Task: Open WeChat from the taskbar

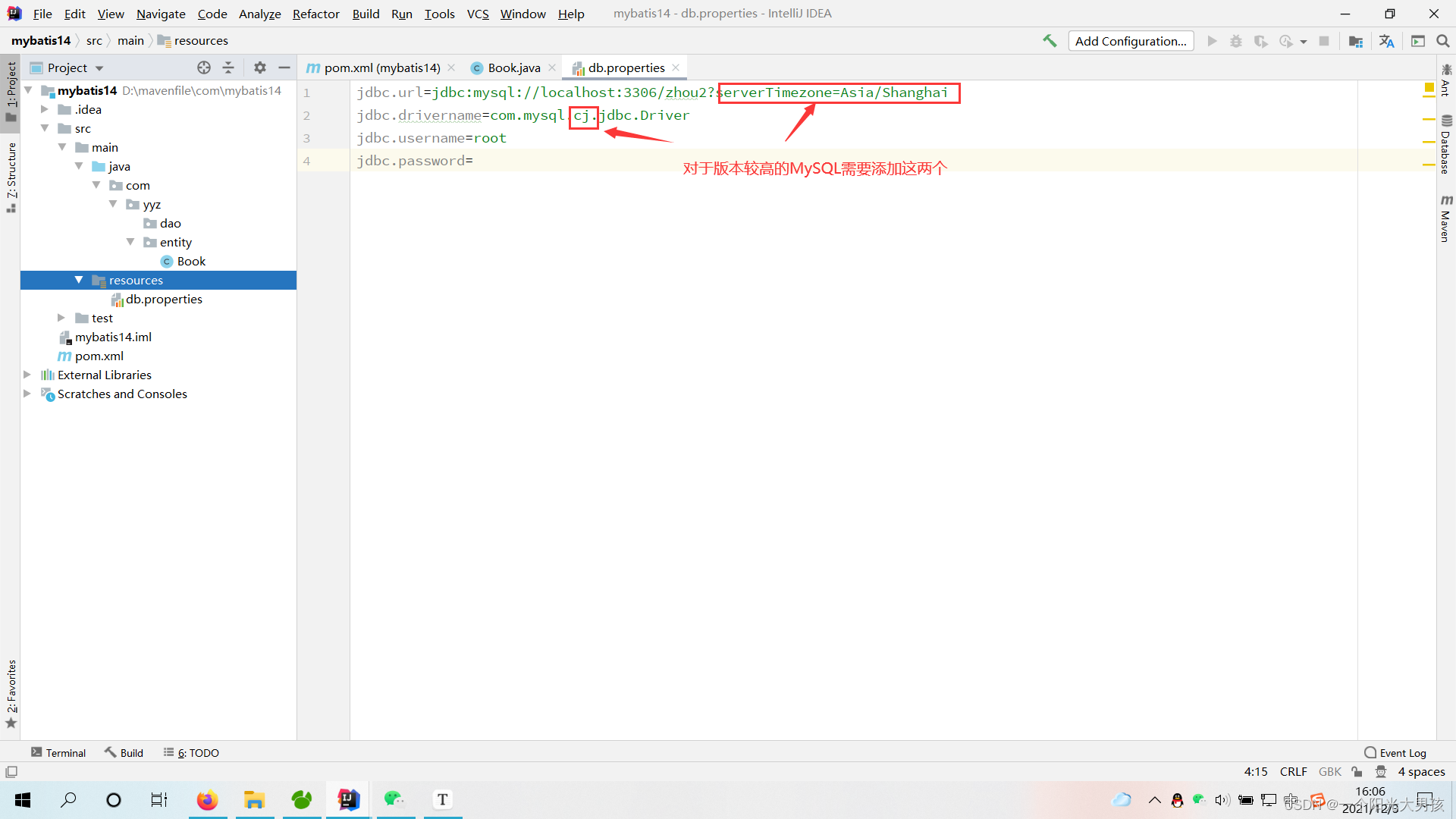Action: point(394,799)
